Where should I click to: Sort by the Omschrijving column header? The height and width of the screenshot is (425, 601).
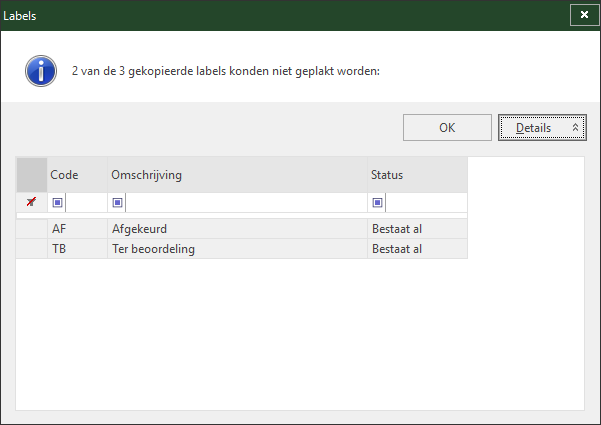(237, 175)
